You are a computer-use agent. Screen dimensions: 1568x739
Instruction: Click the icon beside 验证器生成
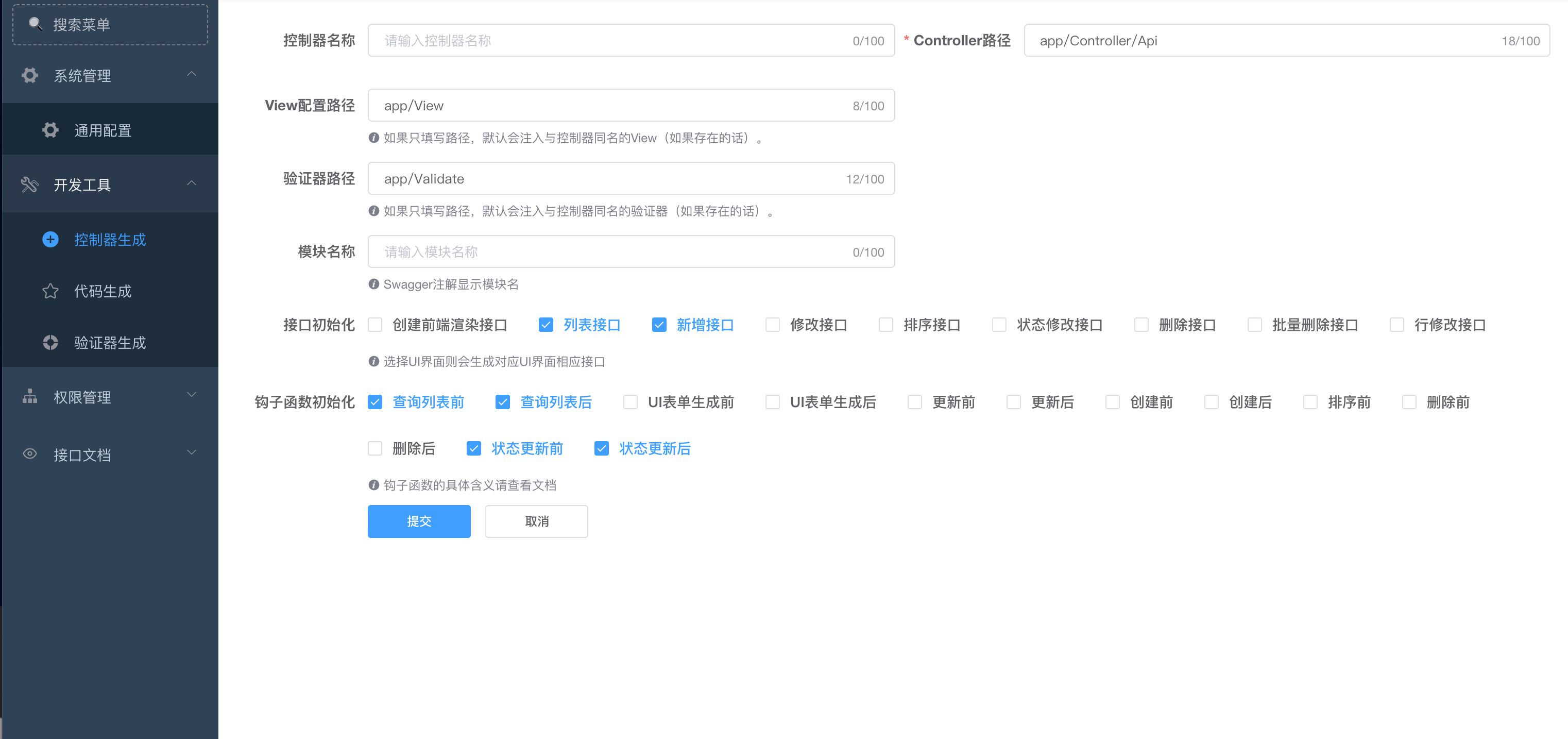point(50,343)
